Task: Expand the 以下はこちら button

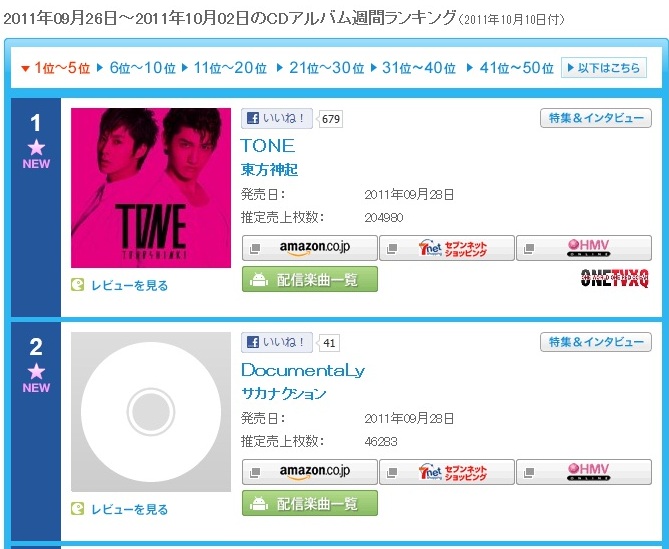Action: coord(604,68)
